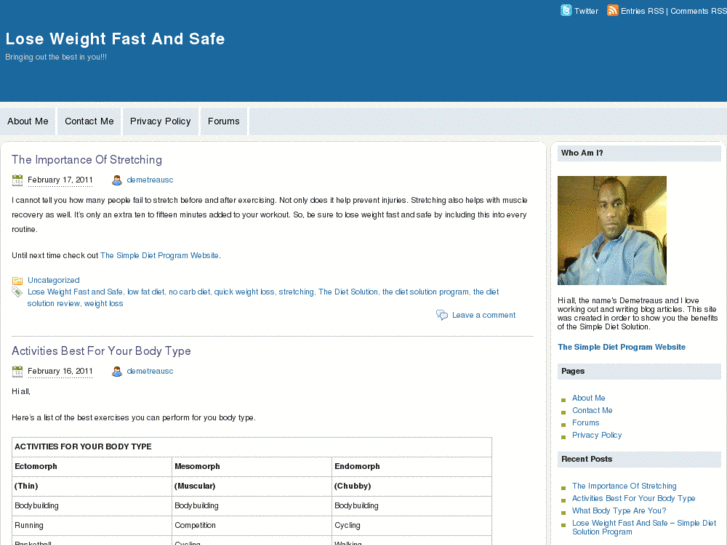Click author icon next to first demetreausc
The width and height of the screenshot is (727, 545).
[117, 180]
